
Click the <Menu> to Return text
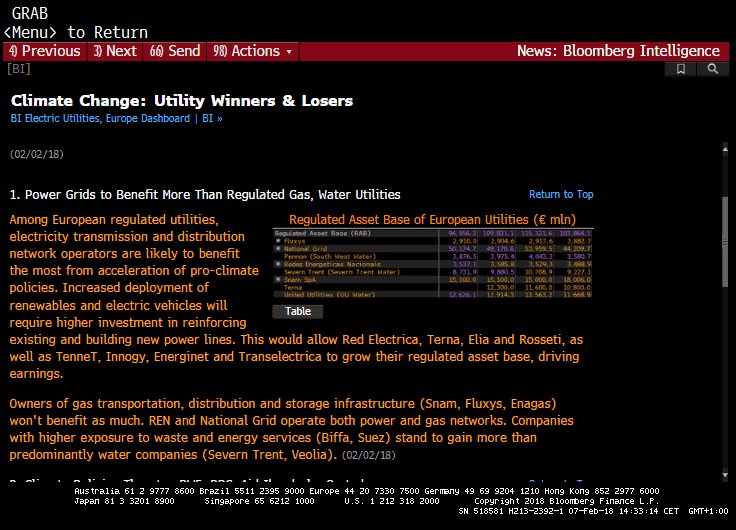coord(76,32)
